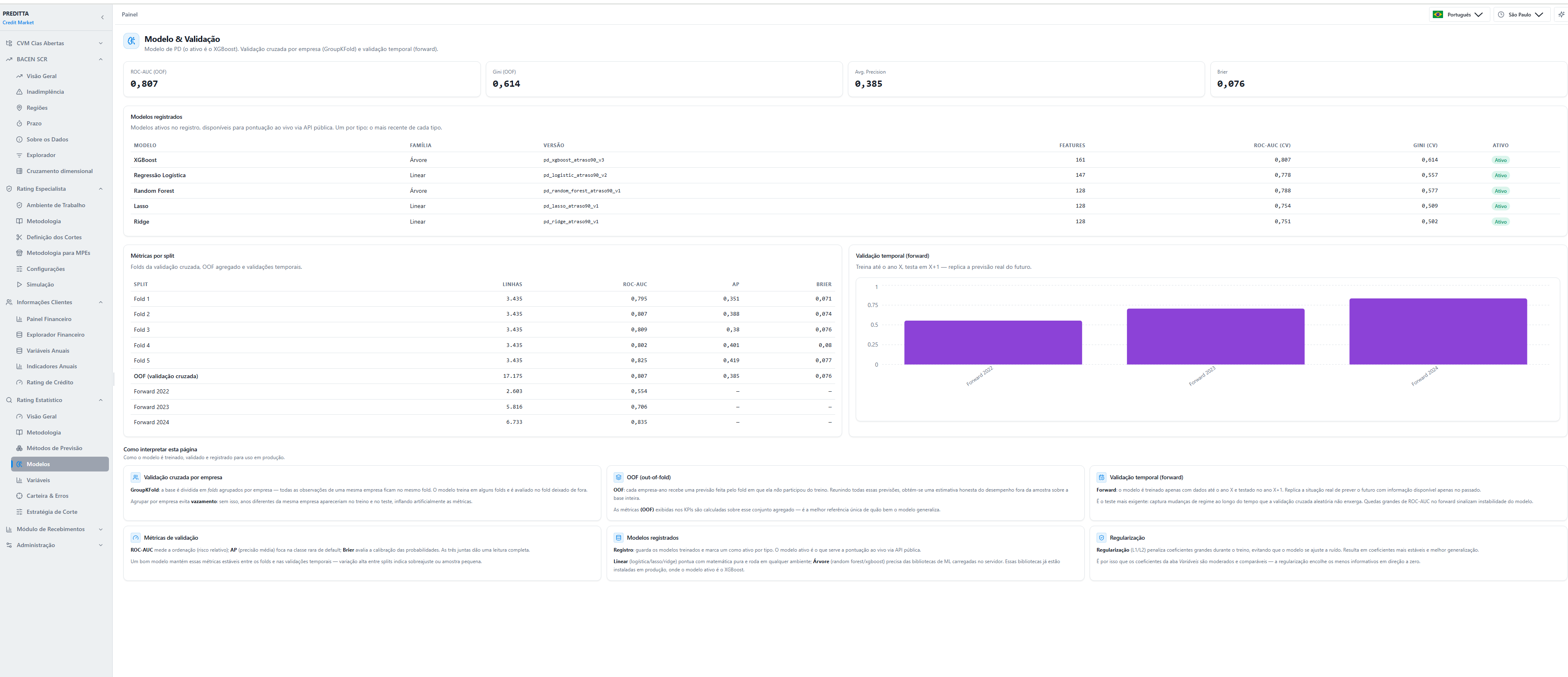The image size is (1568, 677).
Task: Click the Explorador Financeiro database icon
Action: click(x=19, y=335)
